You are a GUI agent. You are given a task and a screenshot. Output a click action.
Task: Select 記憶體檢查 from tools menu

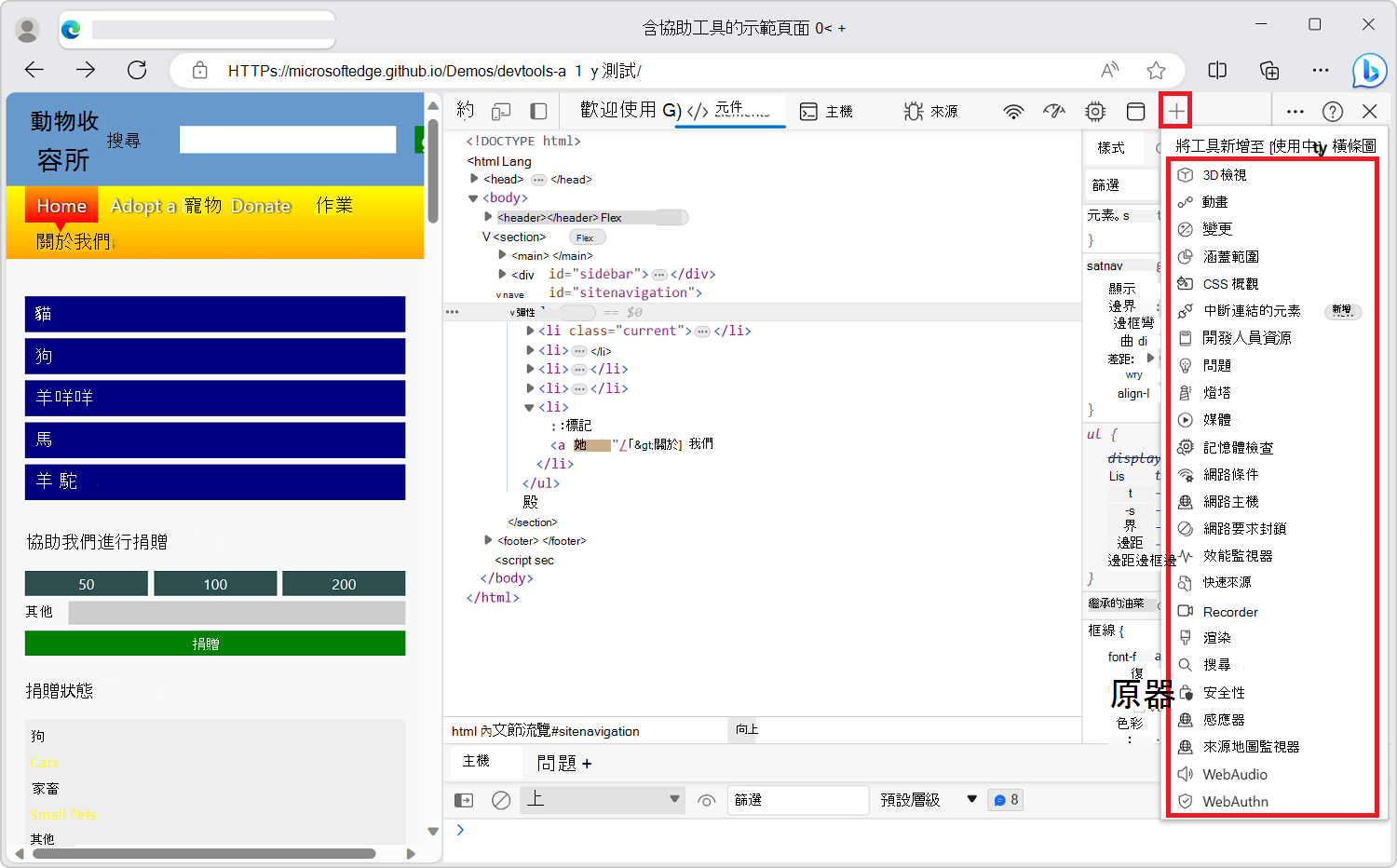[x=1272, y=447]
